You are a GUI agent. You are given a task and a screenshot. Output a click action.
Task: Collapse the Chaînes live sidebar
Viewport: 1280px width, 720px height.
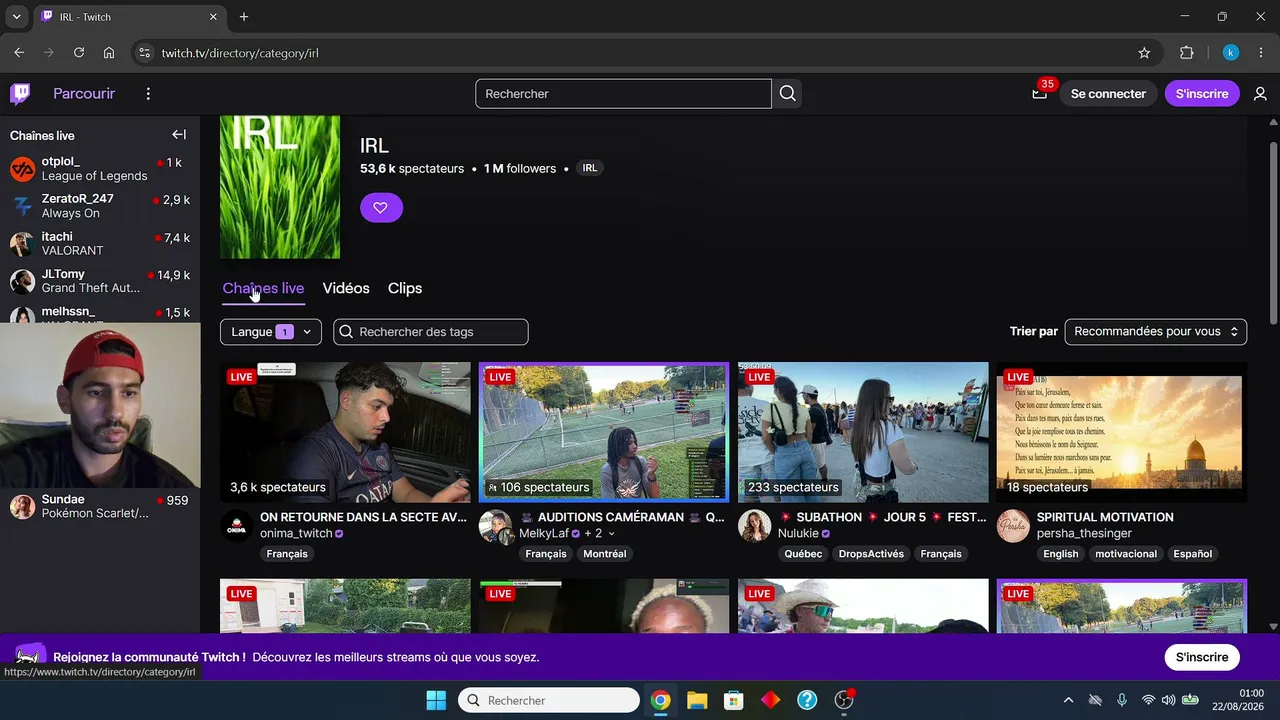(179, 135)
